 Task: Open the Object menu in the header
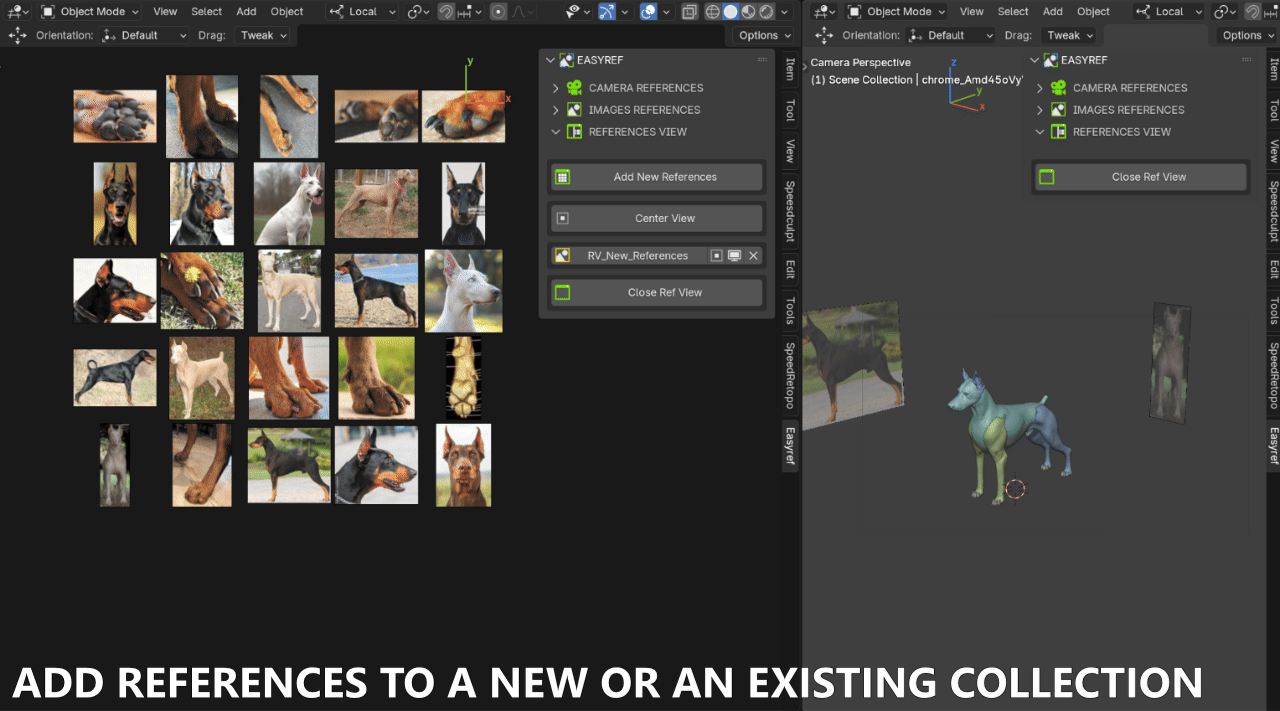tap(287, 11)
